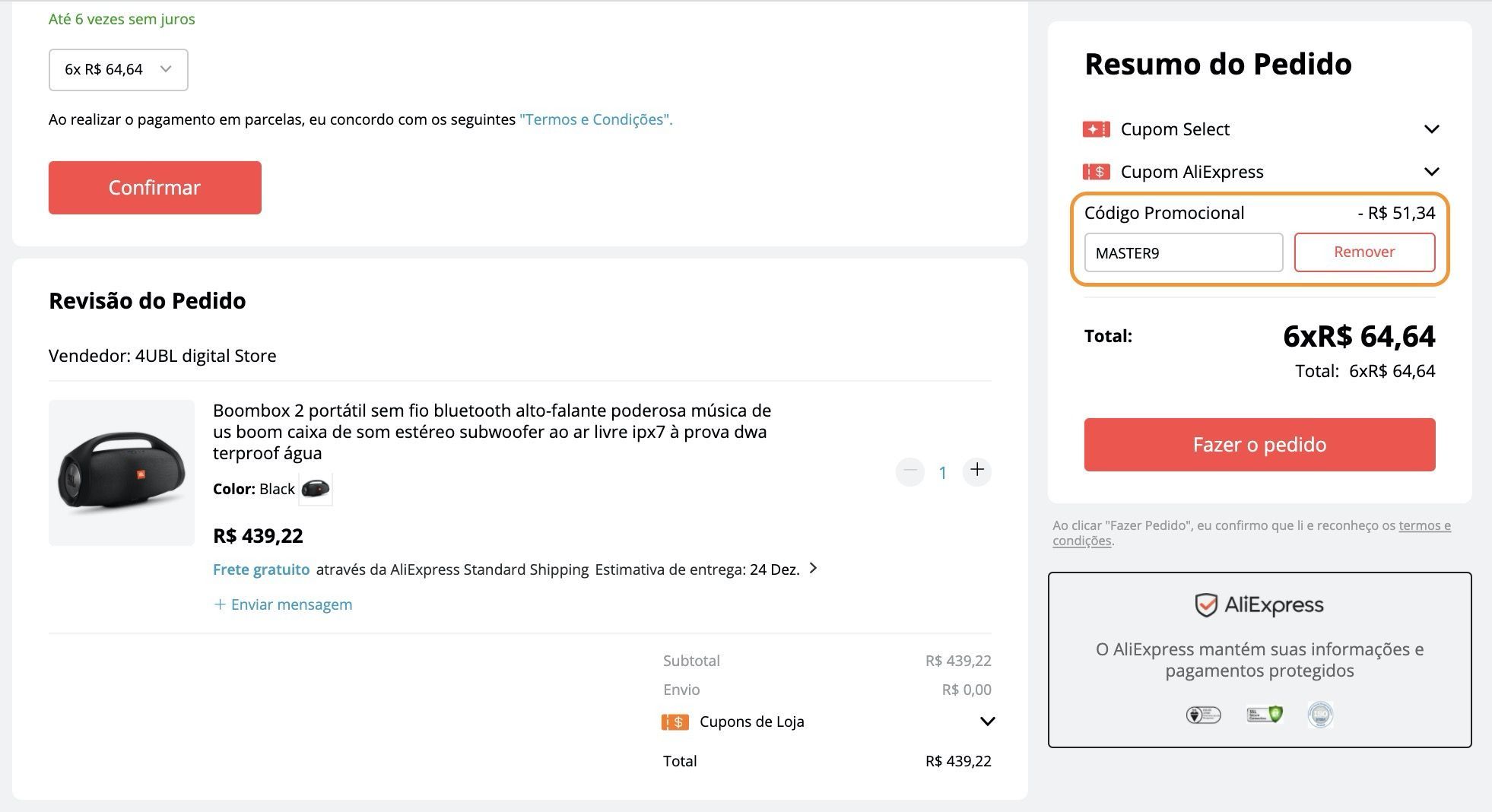Expand the Cupom Select section
The image size is (1492, 812).
(1431, 129)
